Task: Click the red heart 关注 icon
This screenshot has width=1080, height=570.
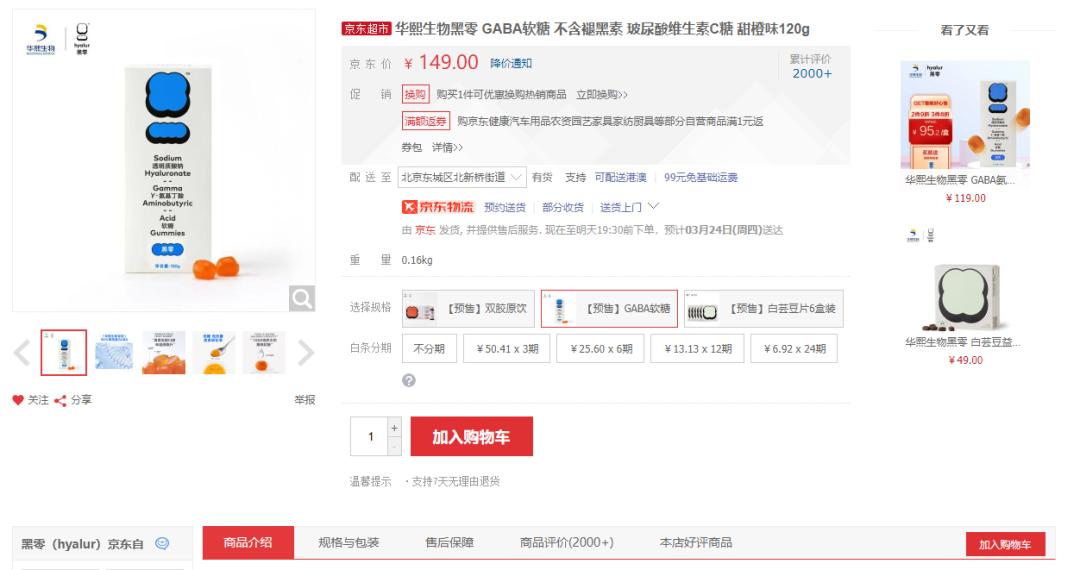Action: (18, 400)
